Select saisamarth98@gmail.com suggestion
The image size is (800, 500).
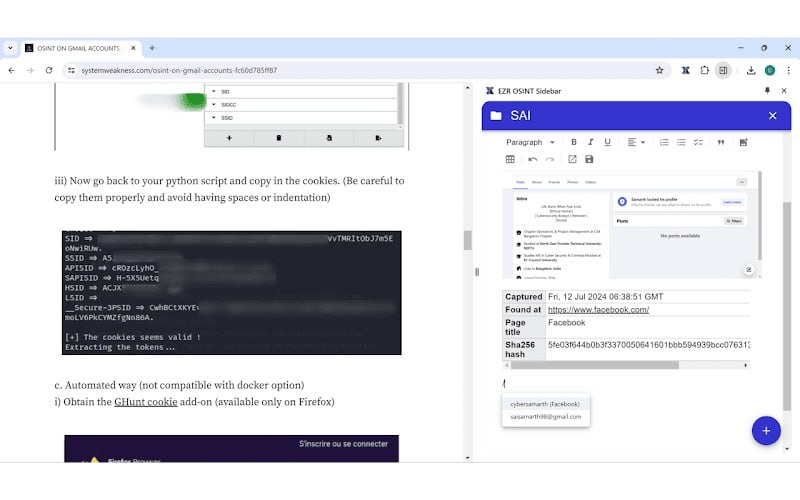coord(545,416)
